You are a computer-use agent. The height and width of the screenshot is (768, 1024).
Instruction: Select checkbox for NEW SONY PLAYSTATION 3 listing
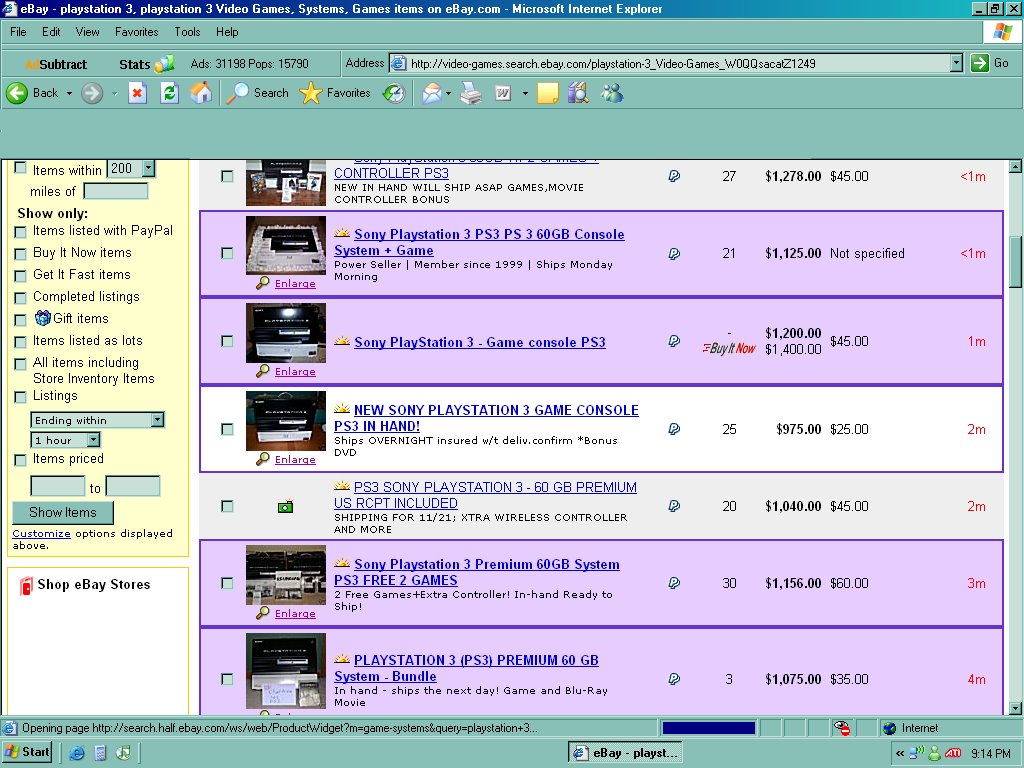[227, 429]
